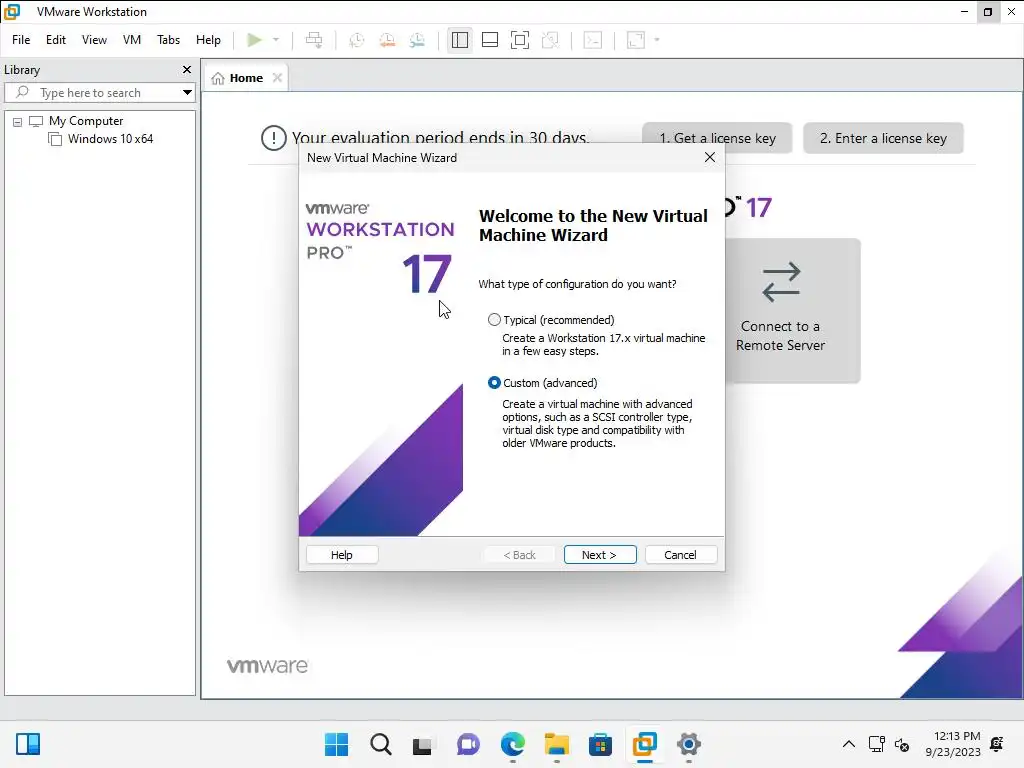Expand the system tray hidden icons chevron
The image size is (1024, 768).
[x=848, y=744]
